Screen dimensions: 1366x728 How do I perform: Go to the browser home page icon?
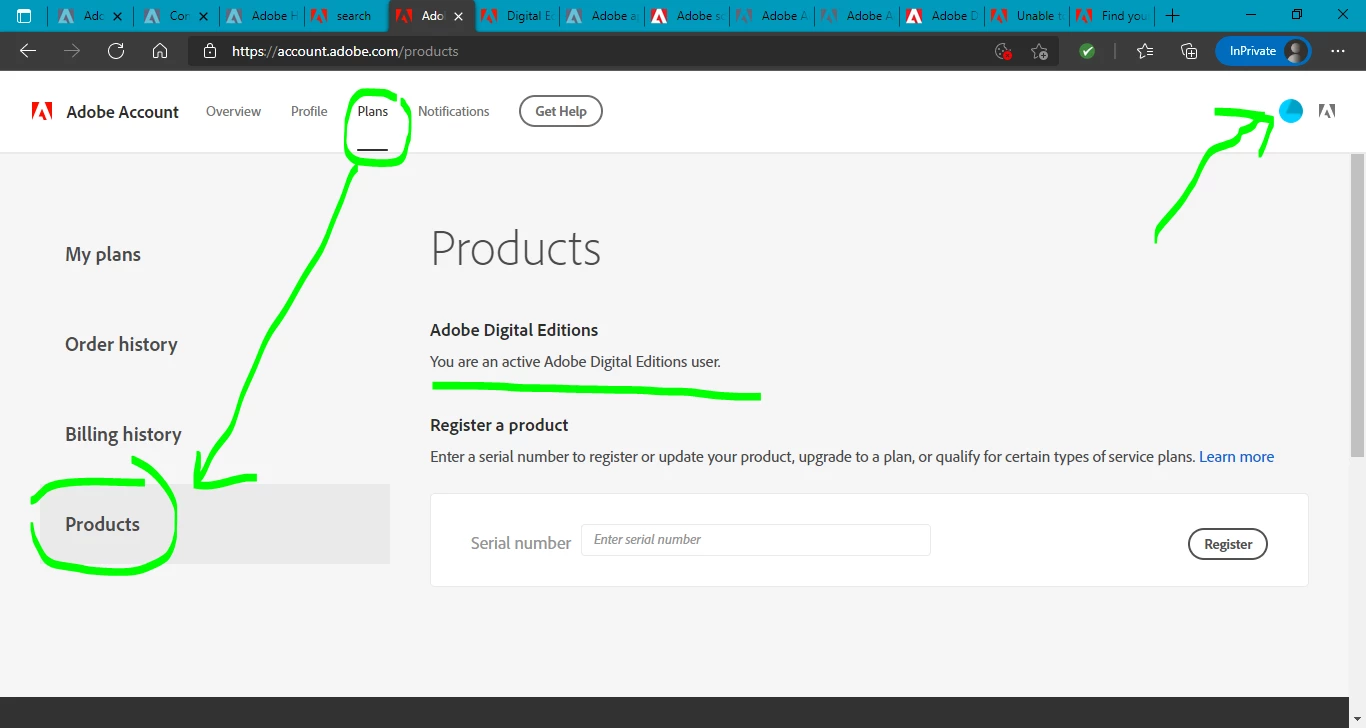pos(160,51)
